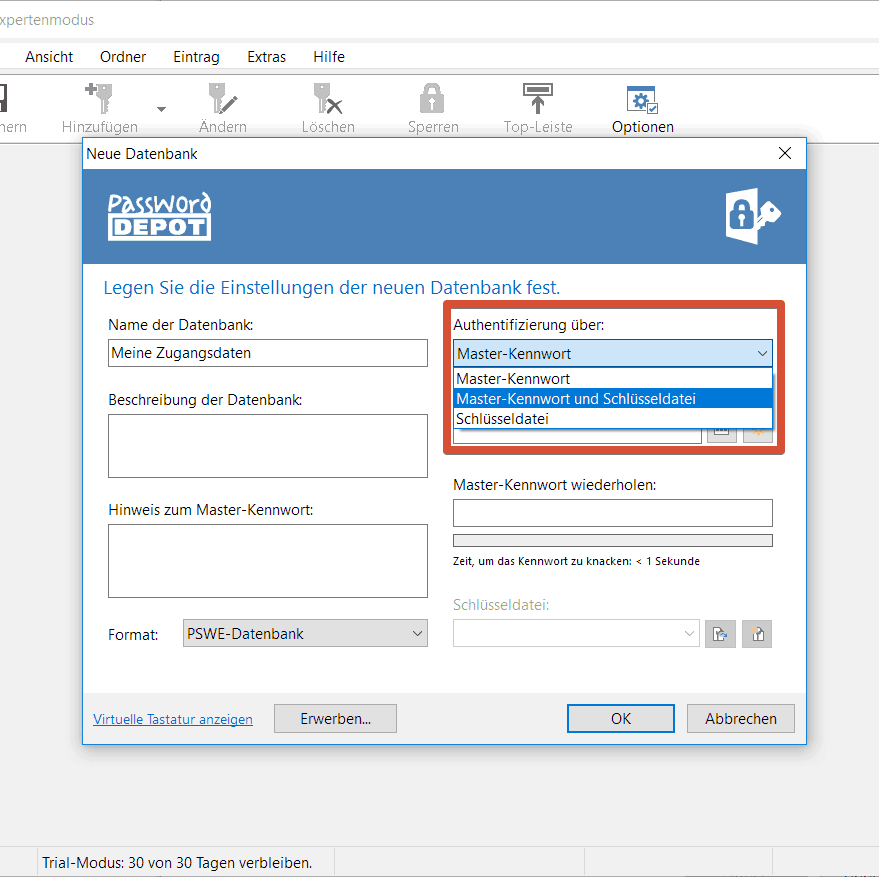This screenshot has width=879, height=879.
Task: Open the Eintrag menu
Action: pos(196,57)
